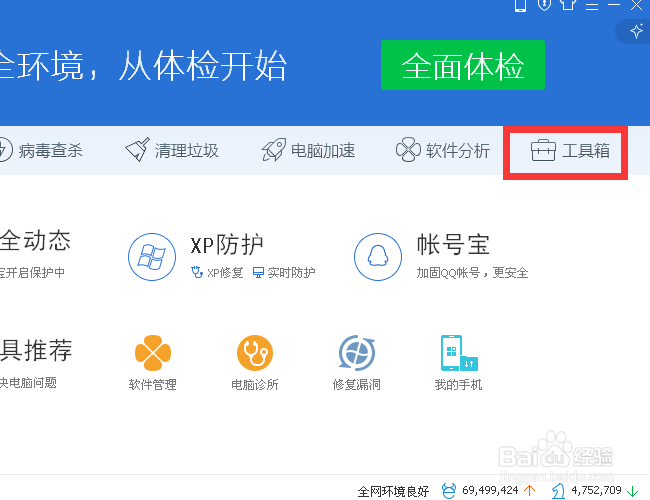Click the 软件管理 label
The height and width of the screenshot is (500, 650).
coord(153,385)
